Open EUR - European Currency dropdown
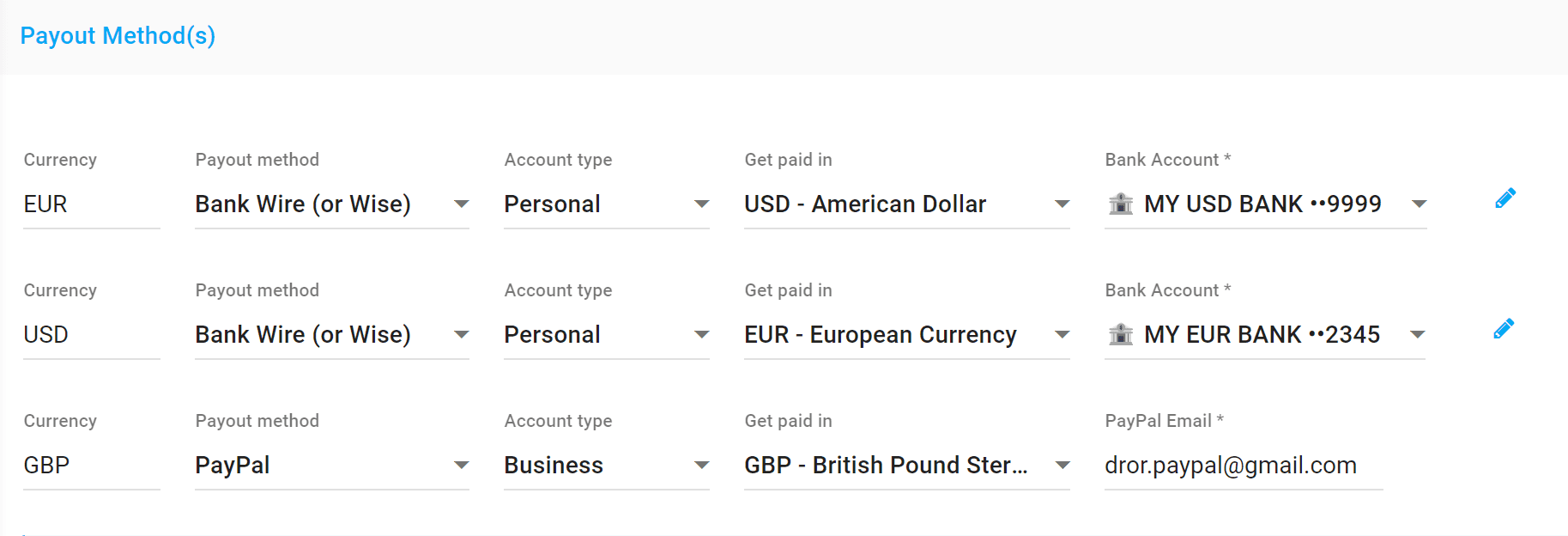The width and height of the screenshot is (1568, 536). point(907,335)
